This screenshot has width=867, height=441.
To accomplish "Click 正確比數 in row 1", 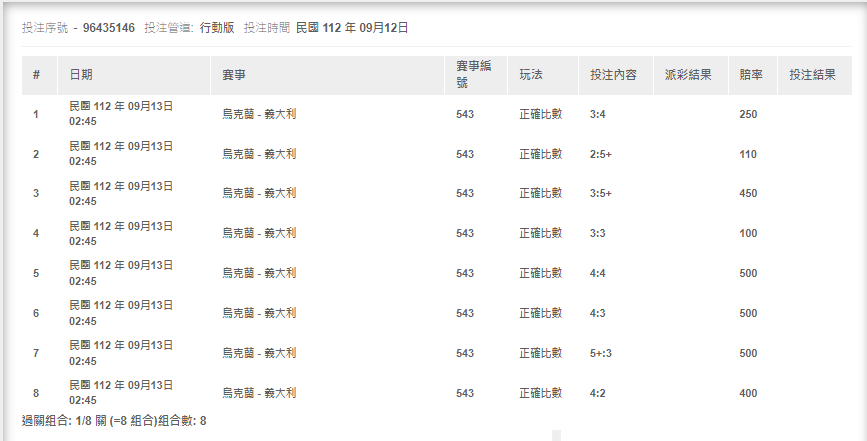I will click(541, 114).
